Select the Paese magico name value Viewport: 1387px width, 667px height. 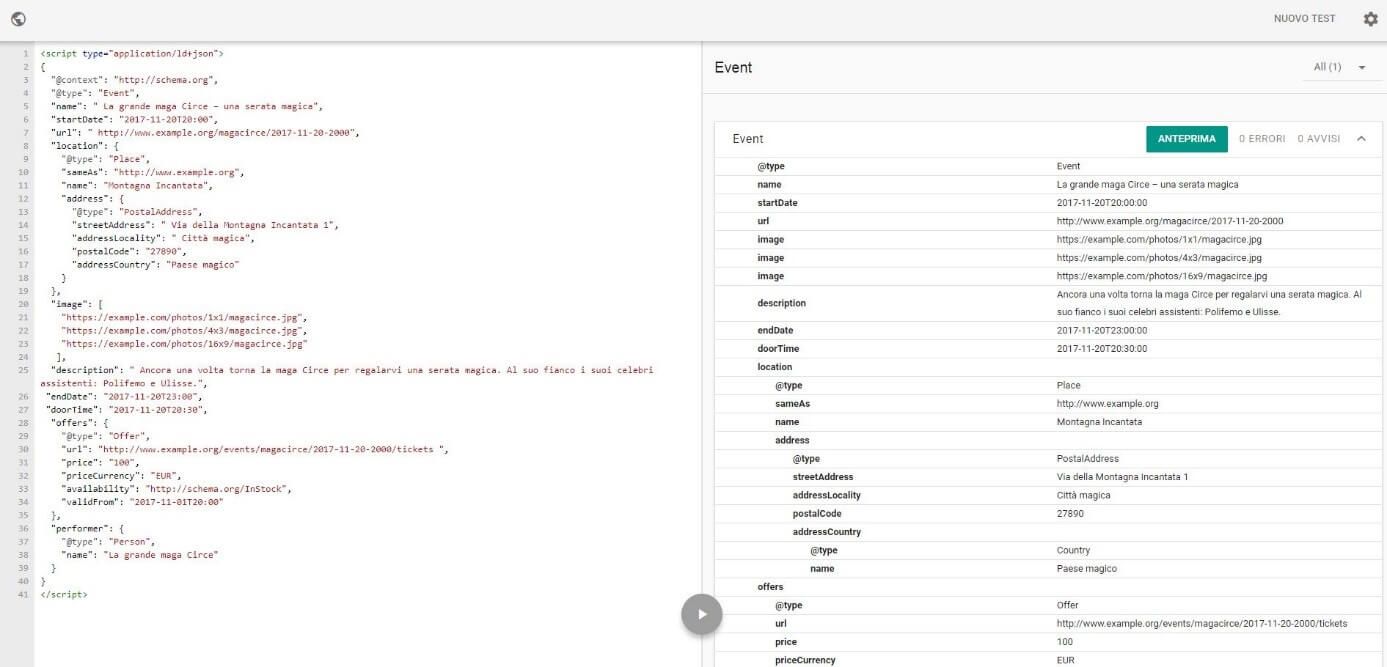click(x=1085, y=569)
